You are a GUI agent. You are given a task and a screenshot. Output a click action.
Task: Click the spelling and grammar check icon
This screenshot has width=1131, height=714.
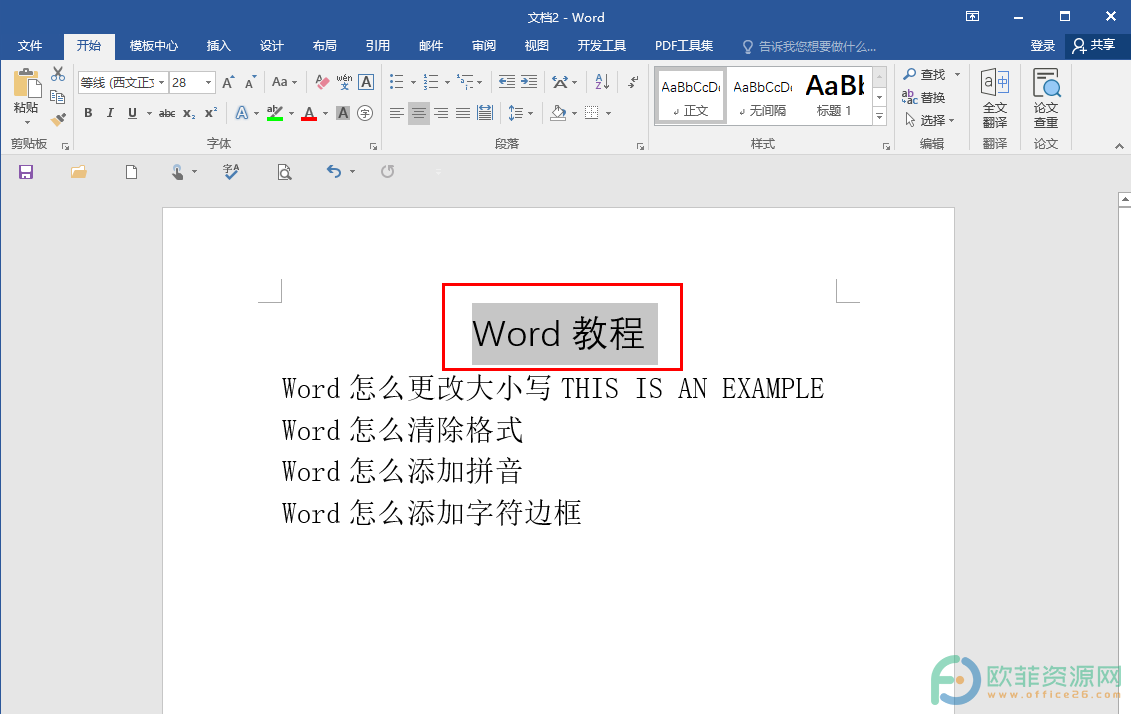click(231, 172)
